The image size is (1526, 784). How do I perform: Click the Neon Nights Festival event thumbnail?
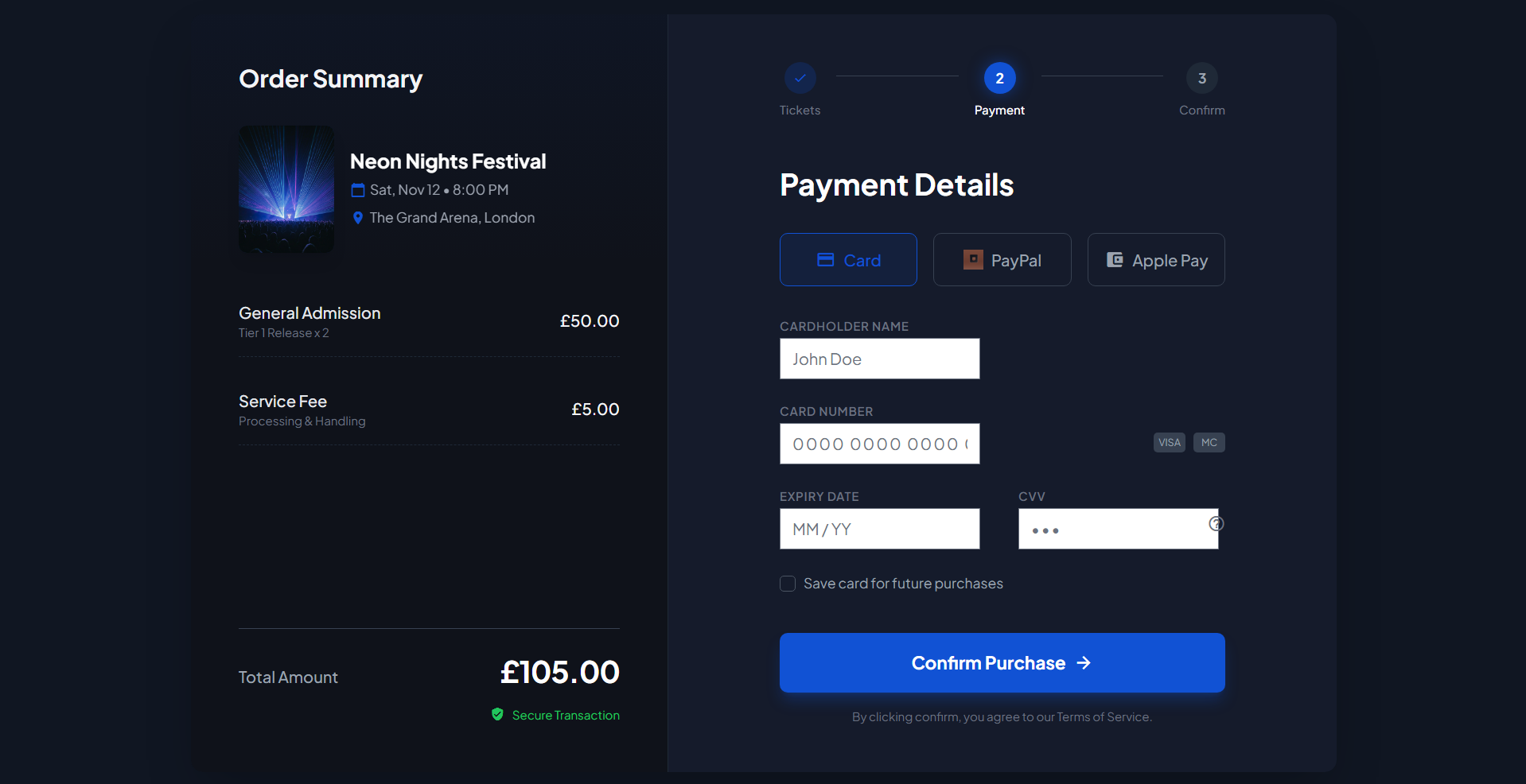[286, 189]
